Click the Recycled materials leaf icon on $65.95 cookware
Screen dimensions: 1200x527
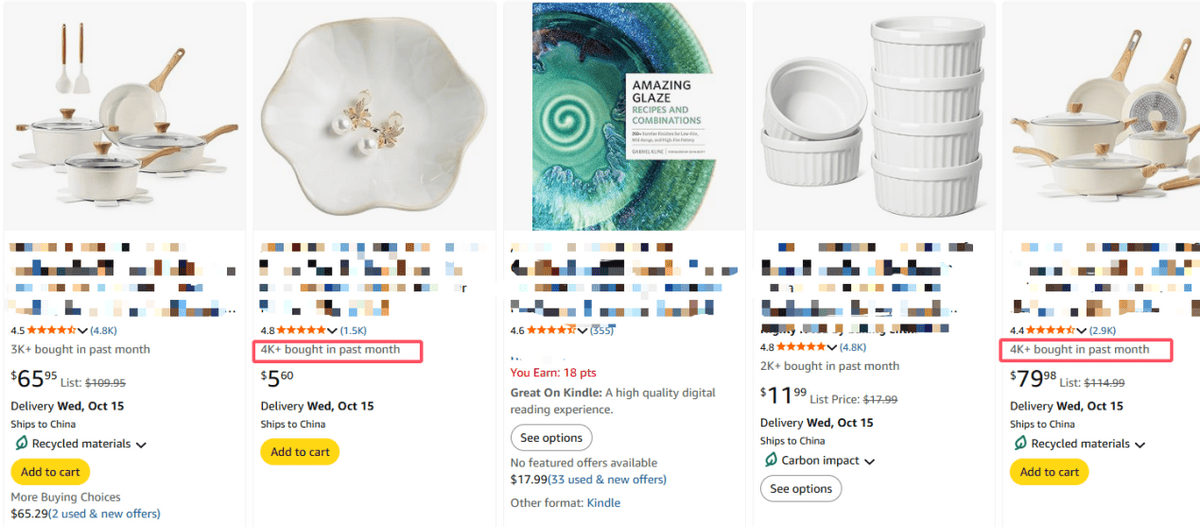20,443
